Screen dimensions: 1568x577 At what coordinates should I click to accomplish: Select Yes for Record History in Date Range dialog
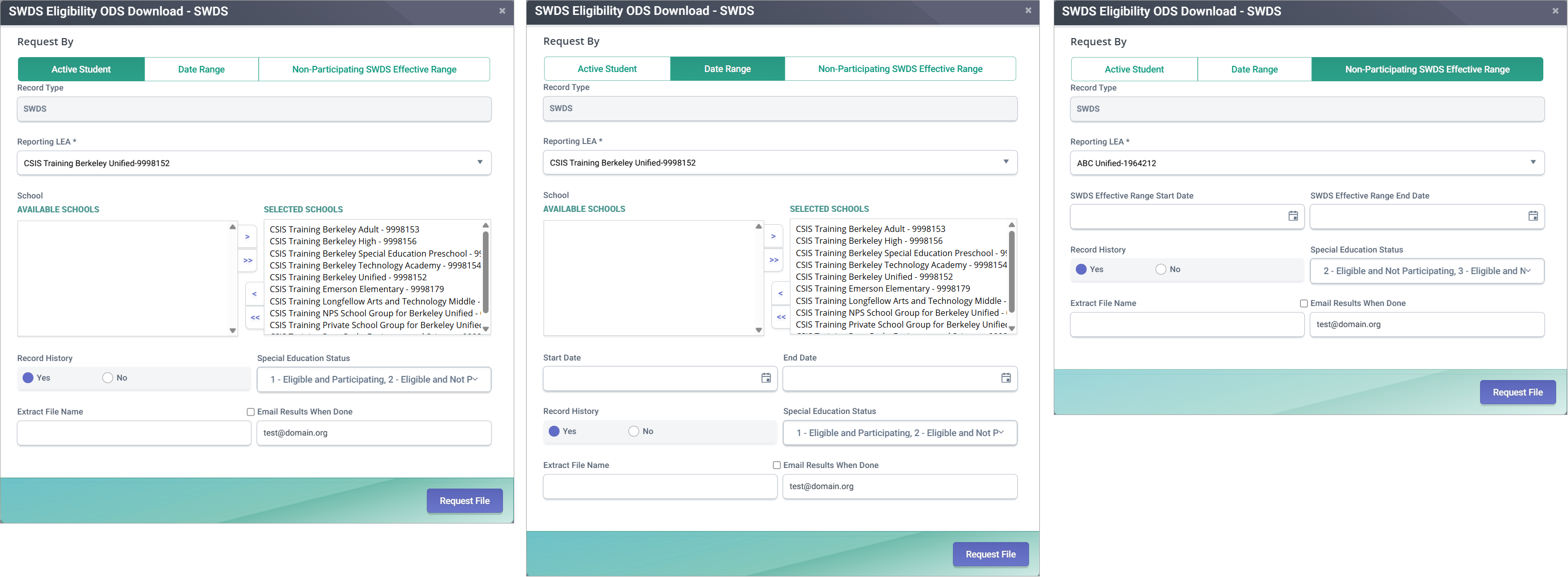tap(554, 431)
